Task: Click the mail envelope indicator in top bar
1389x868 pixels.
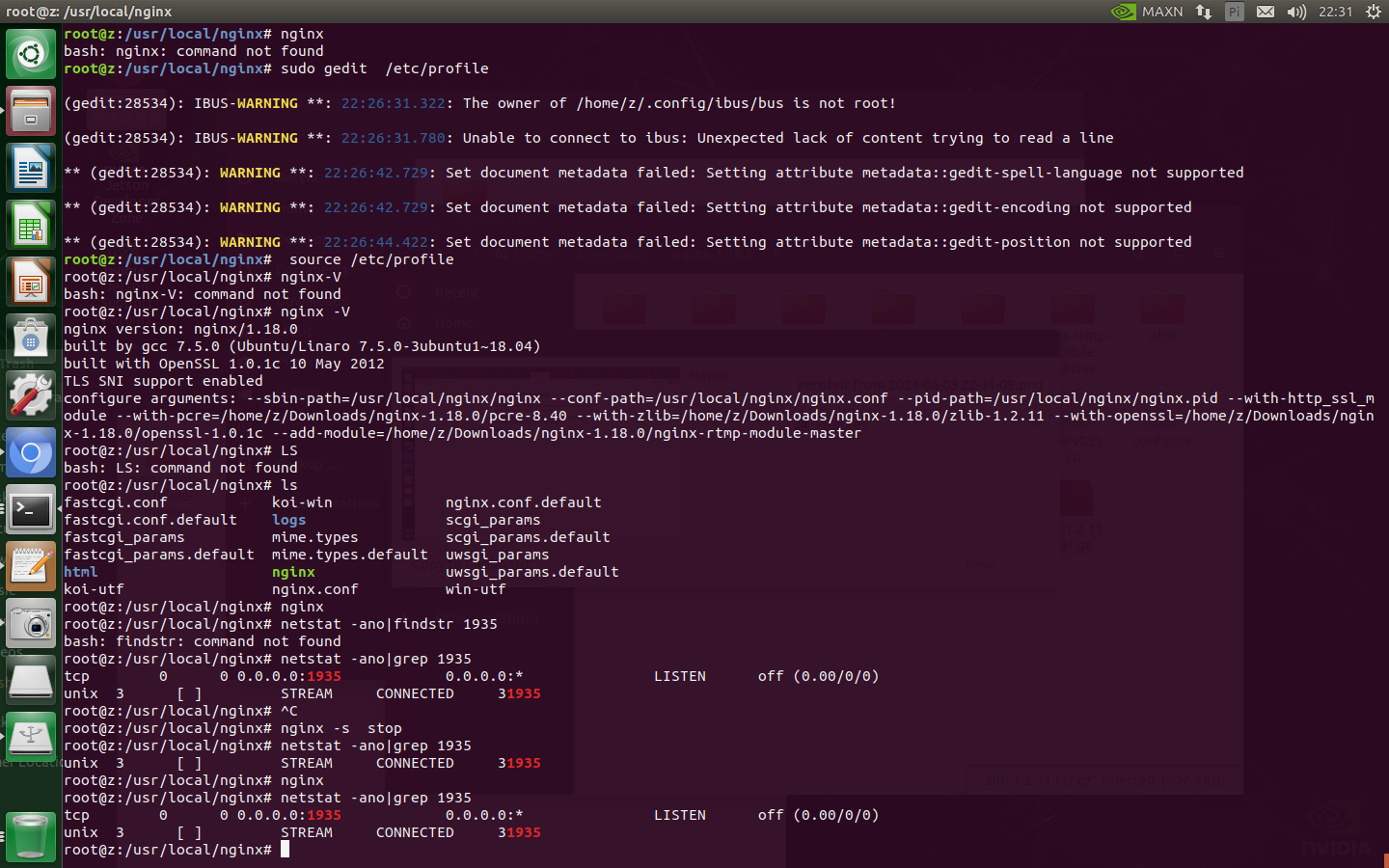Action: 1266,11
